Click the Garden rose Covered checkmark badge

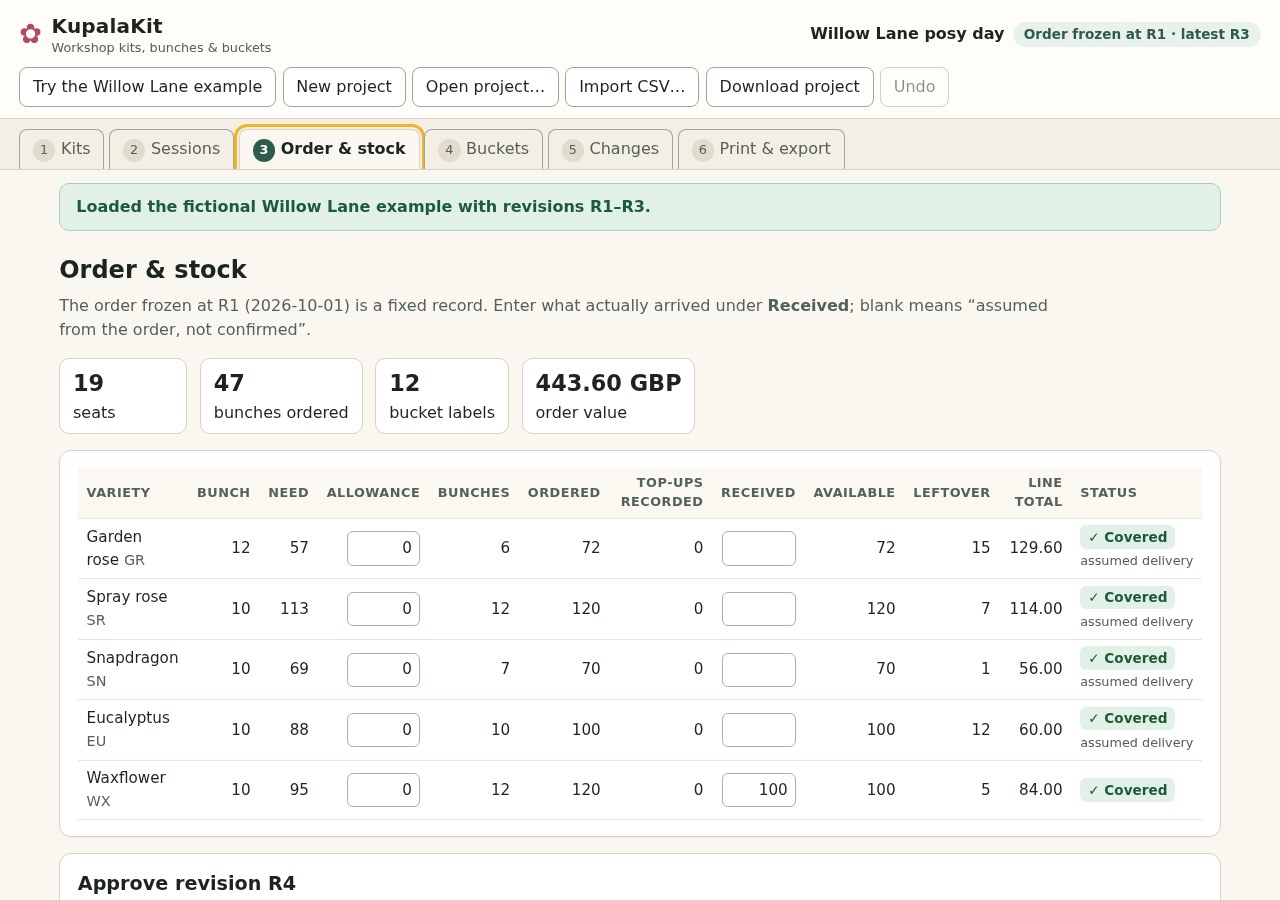point(1127,537)
